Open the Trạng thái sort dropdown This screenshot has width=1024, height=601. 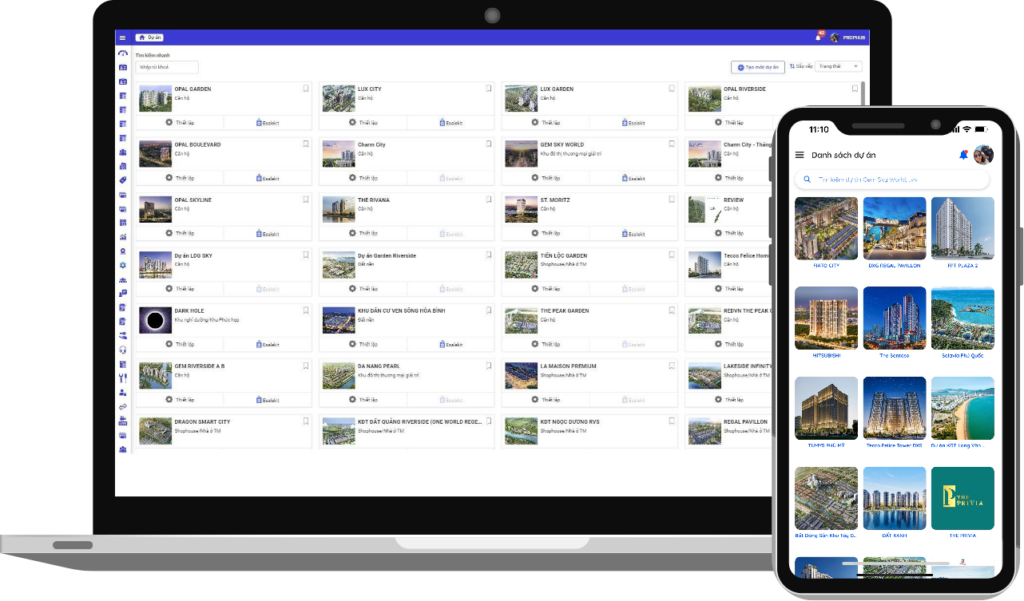(838, 66)
